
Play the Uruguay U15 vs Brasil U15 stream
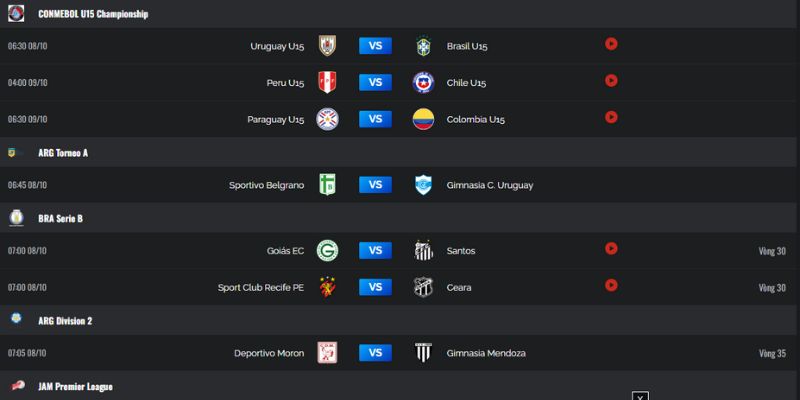coord(611,44)
